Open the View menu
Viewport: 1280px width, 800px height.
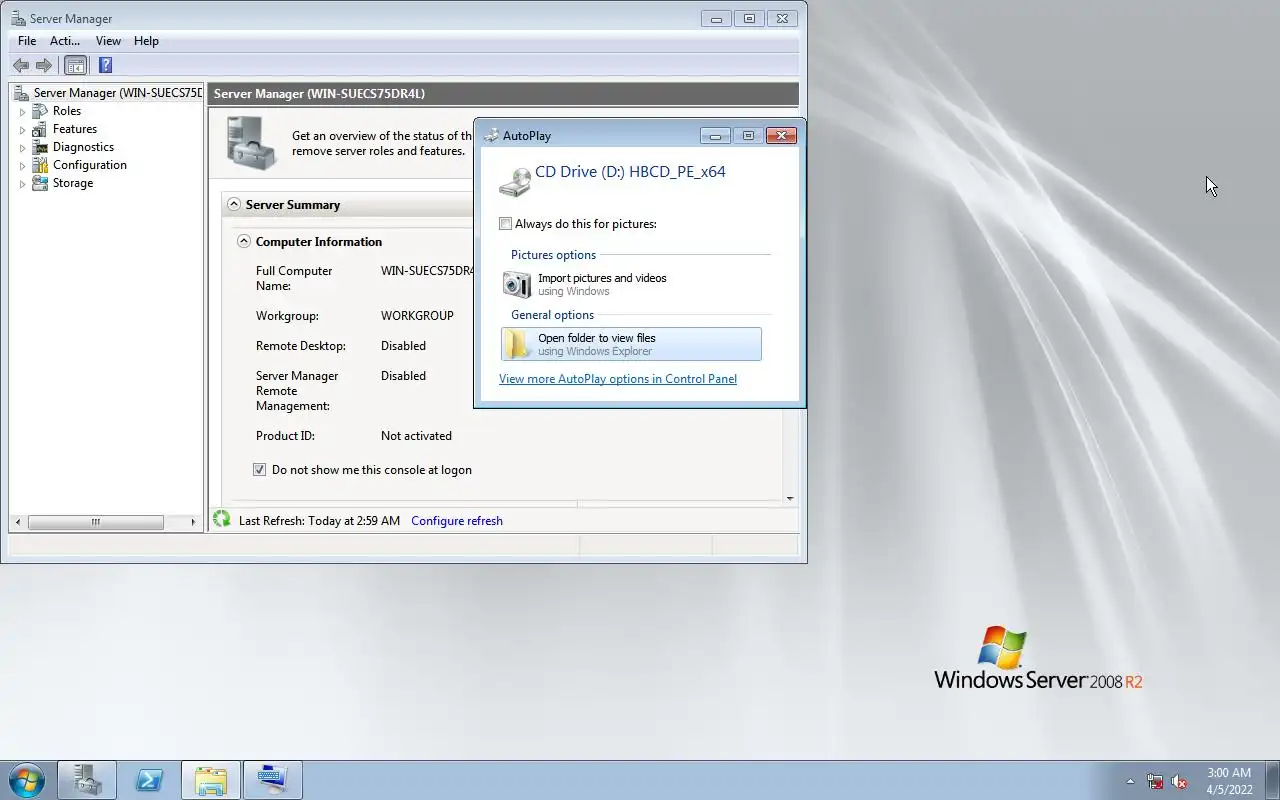[108, 41]
